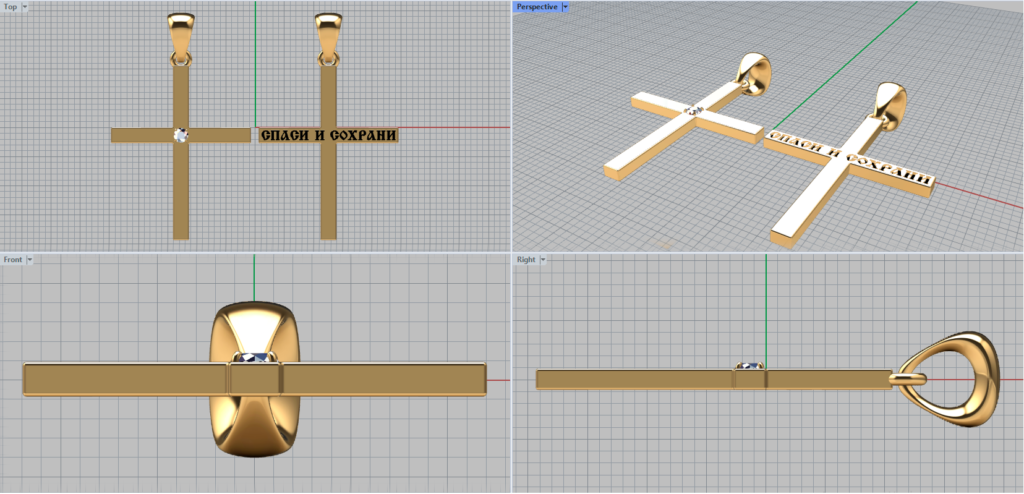Screen dimensions: 1024x494
Task: Click the Right viewport dropdown arrow
Action: (542, 259)
